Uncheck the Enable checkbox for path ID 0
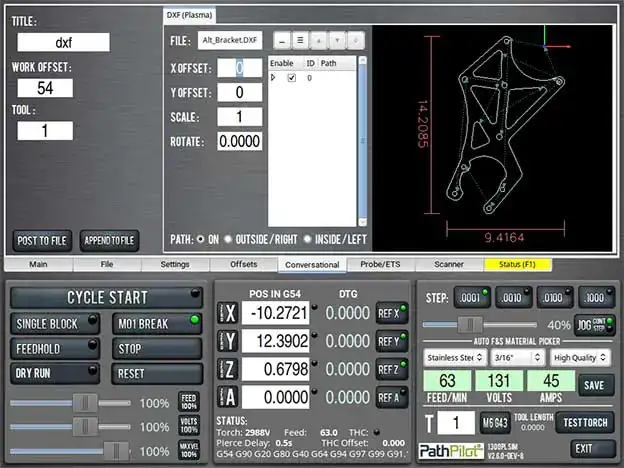This screenshot has height=468, width=624. (x=292, y=78)
